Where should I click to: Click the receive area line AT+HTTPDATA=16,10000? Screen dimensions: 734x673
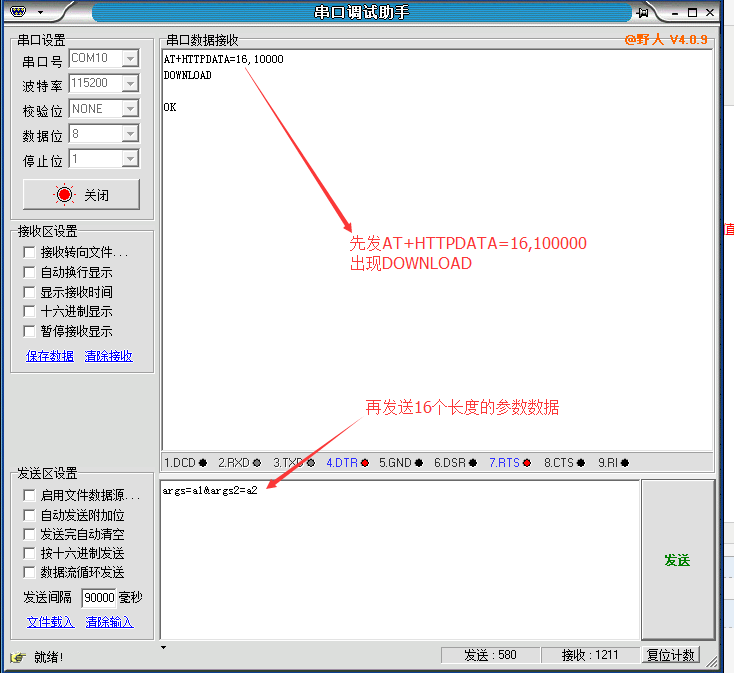[223, 59]
